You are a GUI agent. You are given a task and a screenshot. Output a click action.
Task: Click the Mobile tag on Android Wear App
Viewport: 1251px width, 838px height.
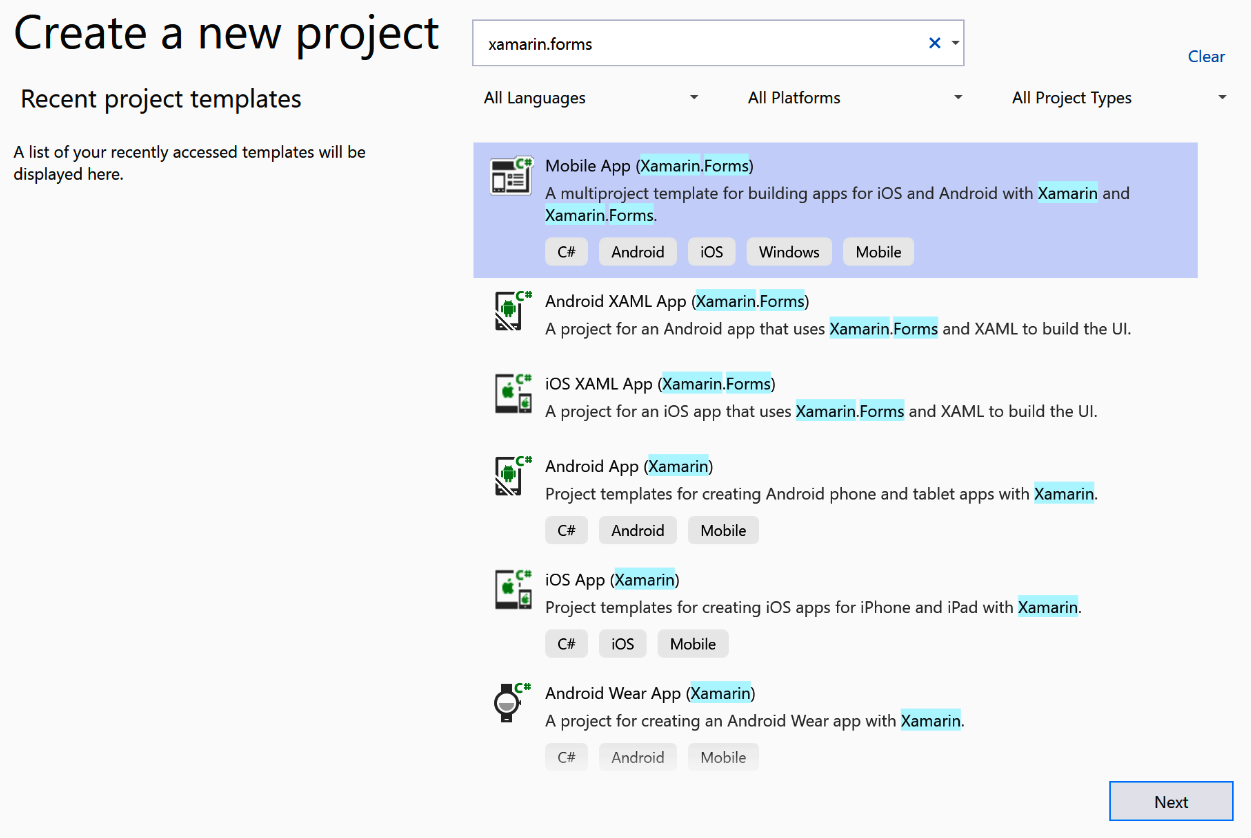(x=723, y=757)
